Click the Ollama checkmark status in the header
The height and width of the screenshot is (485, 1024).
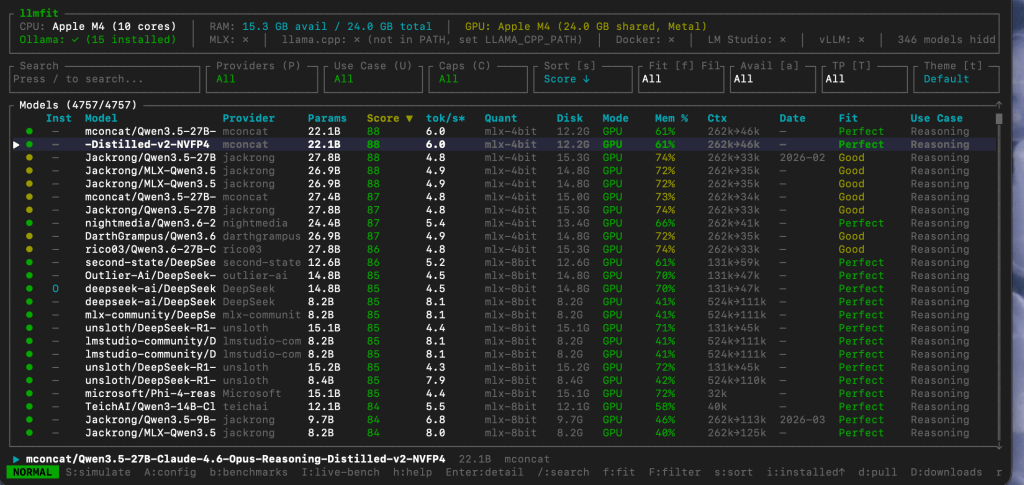(x=77, y=40)
